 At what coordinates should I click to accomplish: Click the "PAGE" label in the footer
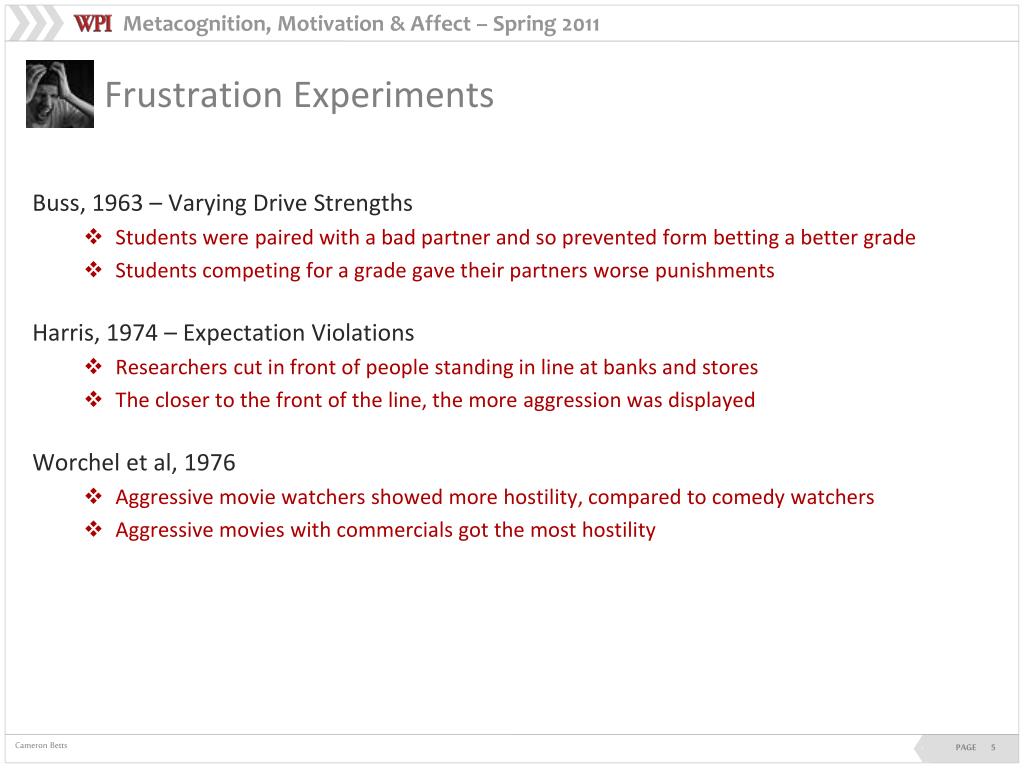965,748
